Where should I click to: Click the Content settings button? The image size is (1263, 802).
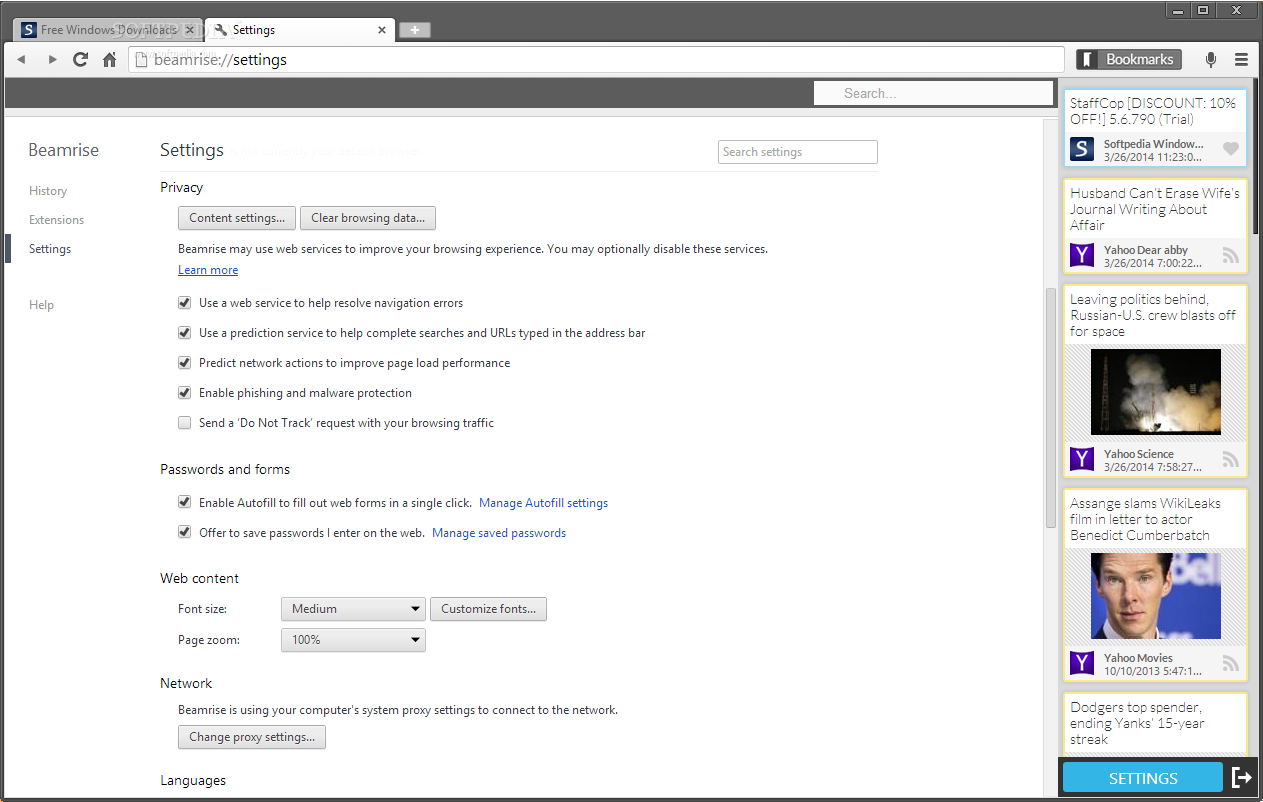click(x=237, y=218)
